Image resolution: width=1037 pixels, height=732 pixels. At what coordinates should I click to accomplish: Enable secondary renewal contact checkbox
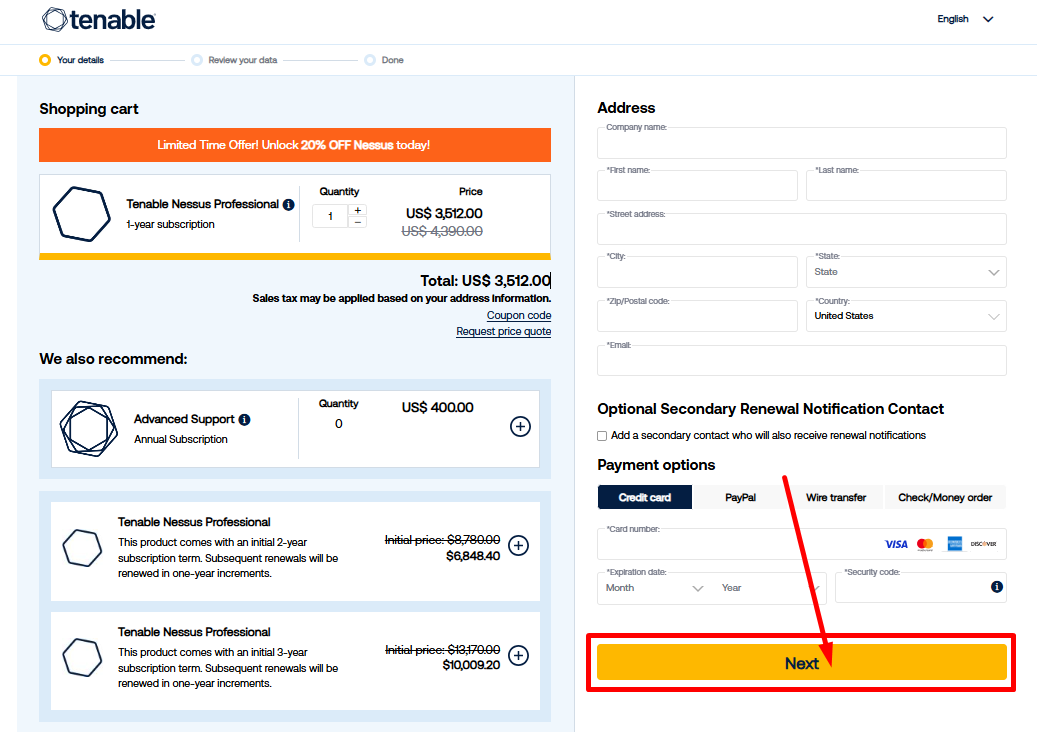(602, 436)
